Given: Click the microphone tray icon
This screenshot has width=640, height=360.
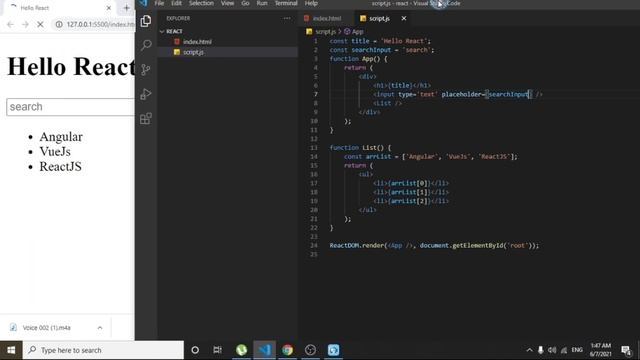Looking at the screenshot, I should [x=540, y=350].
